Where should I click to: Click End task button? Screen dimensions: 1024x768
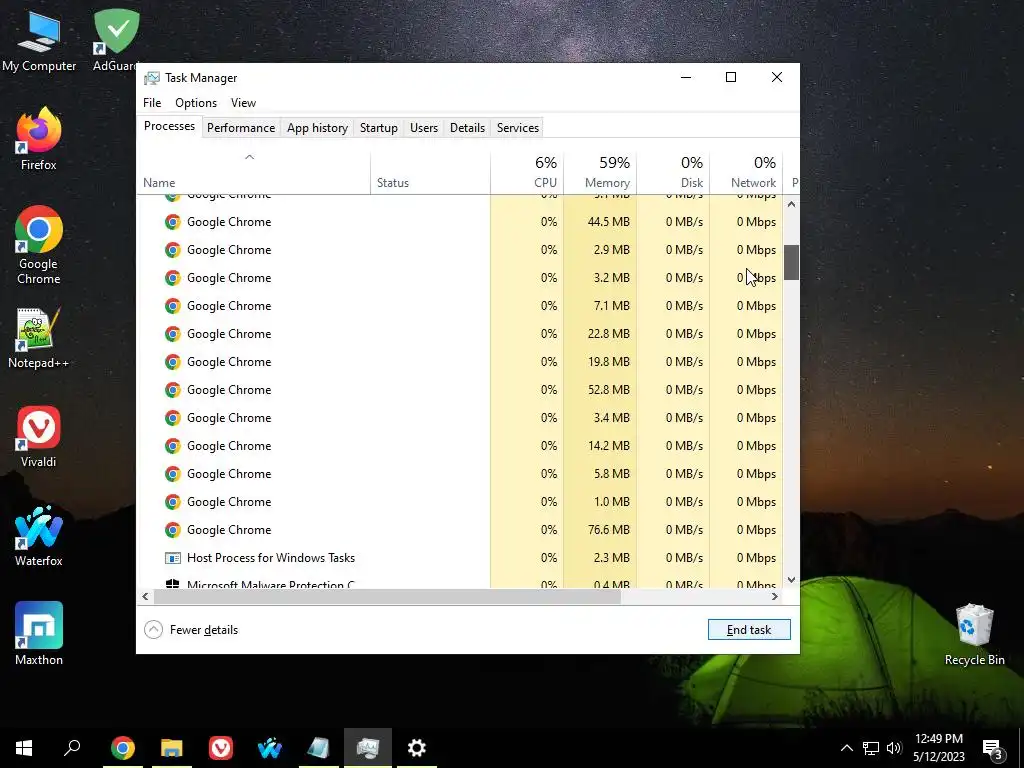(749, 630)
